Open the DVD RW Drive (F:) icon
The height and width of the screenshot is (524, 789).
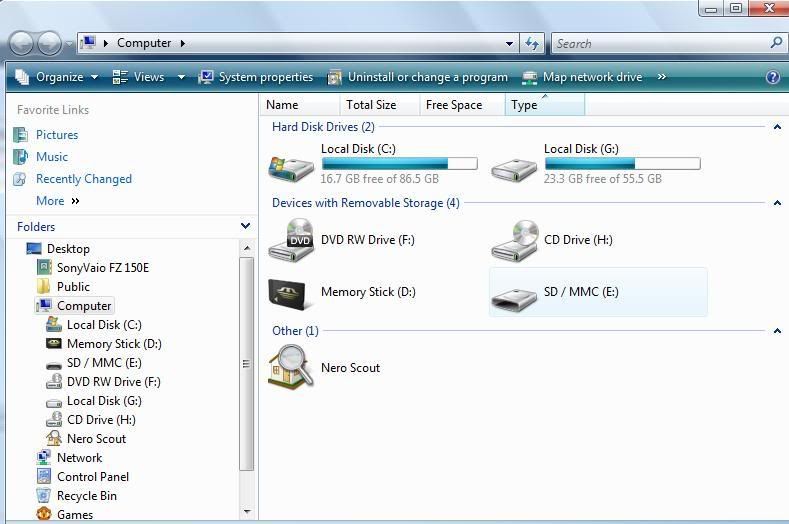291,241
